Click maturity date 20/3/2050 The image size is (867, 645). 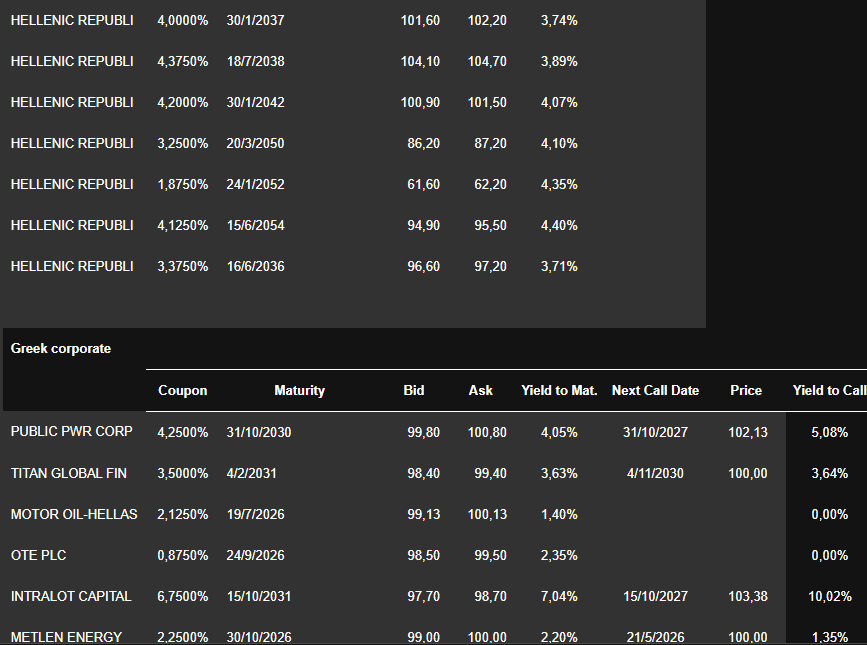(x=255, y=144)
